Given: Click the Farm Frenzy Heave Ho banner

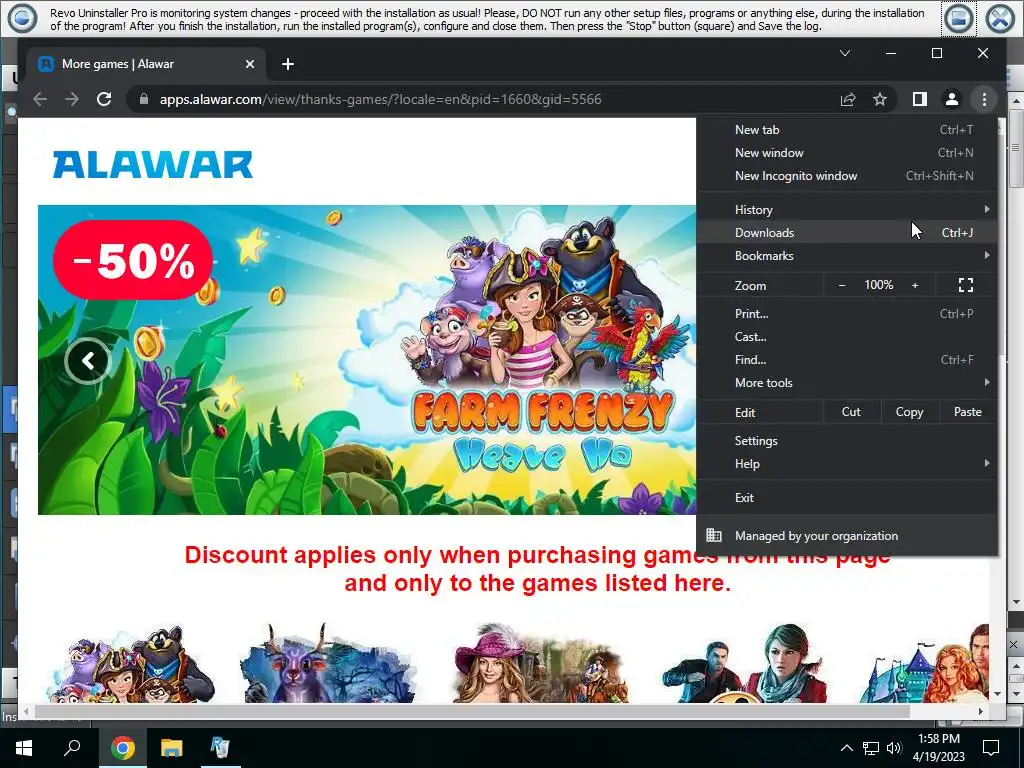Looking at the screenshot, I should [x=366, y=360].
